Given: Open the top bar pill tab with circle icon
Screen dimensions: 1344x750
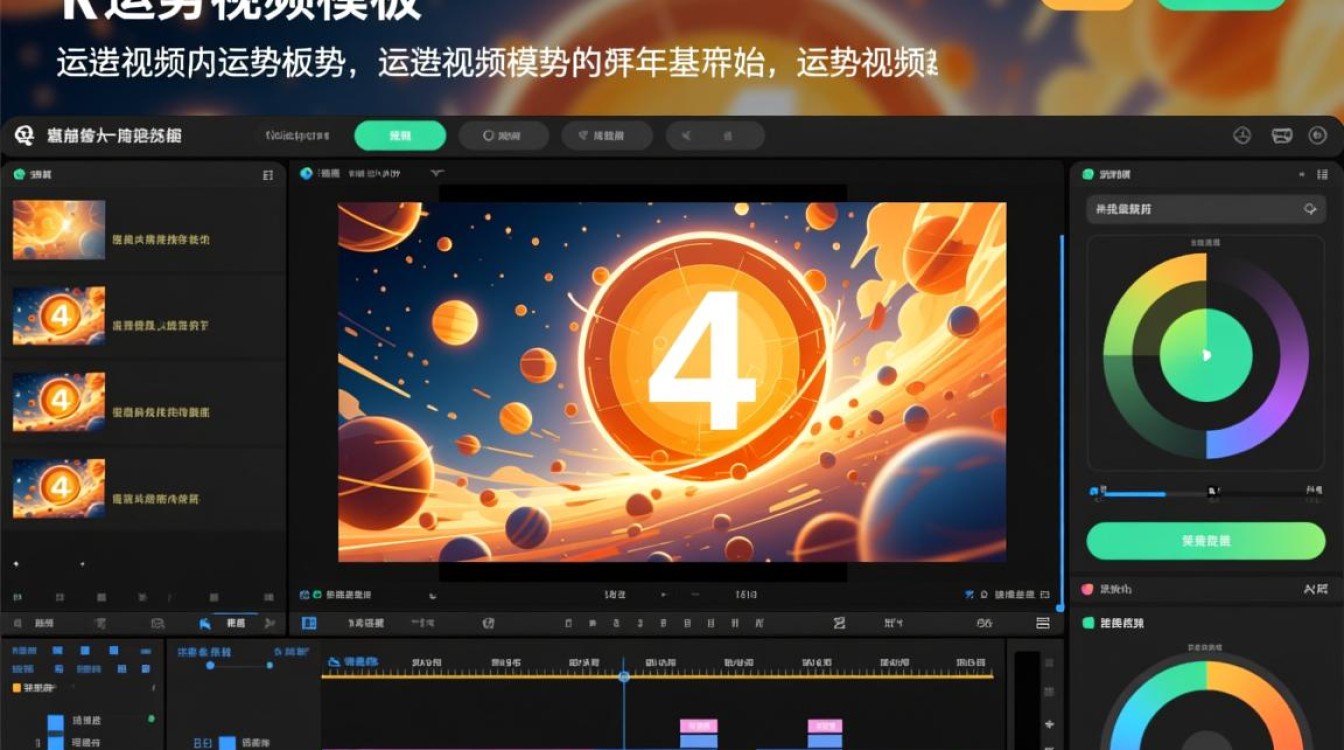Looking at the screenshot, I should (x=503, y=136).
